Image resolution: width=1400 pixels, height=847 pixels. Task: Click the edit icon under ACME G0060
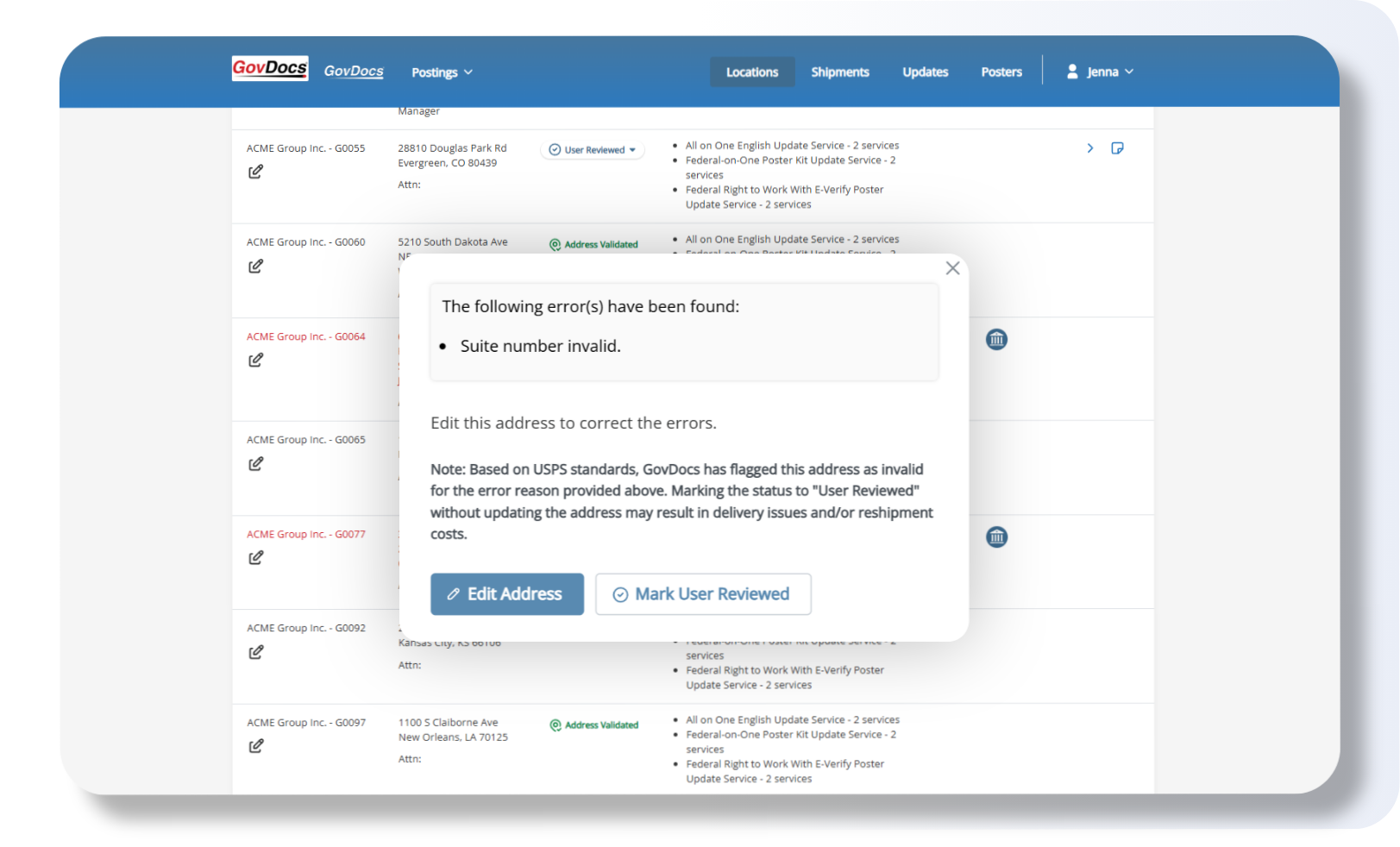(255, 267)
